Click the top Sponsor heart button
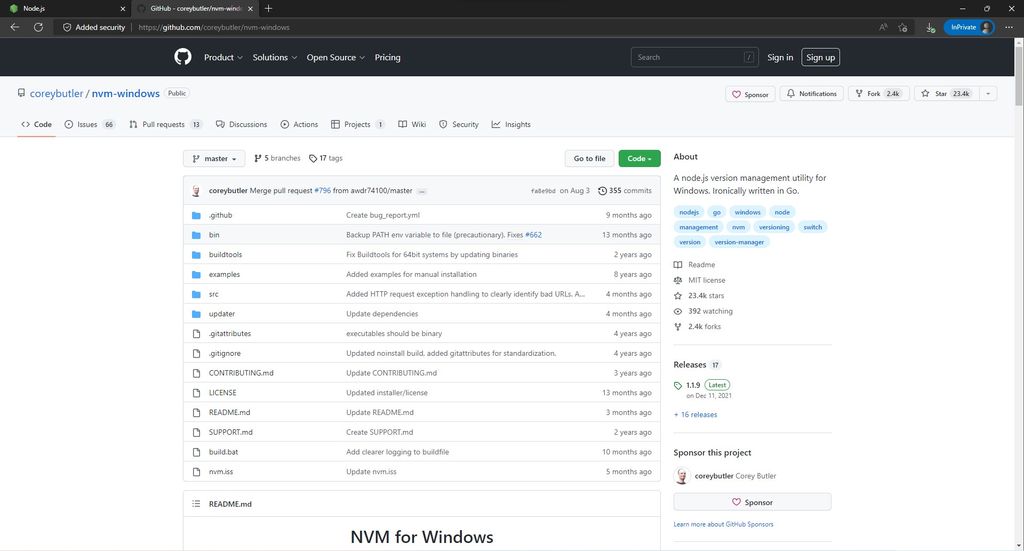The height and width of the screenshot is (551, 1024). point(750,94)
